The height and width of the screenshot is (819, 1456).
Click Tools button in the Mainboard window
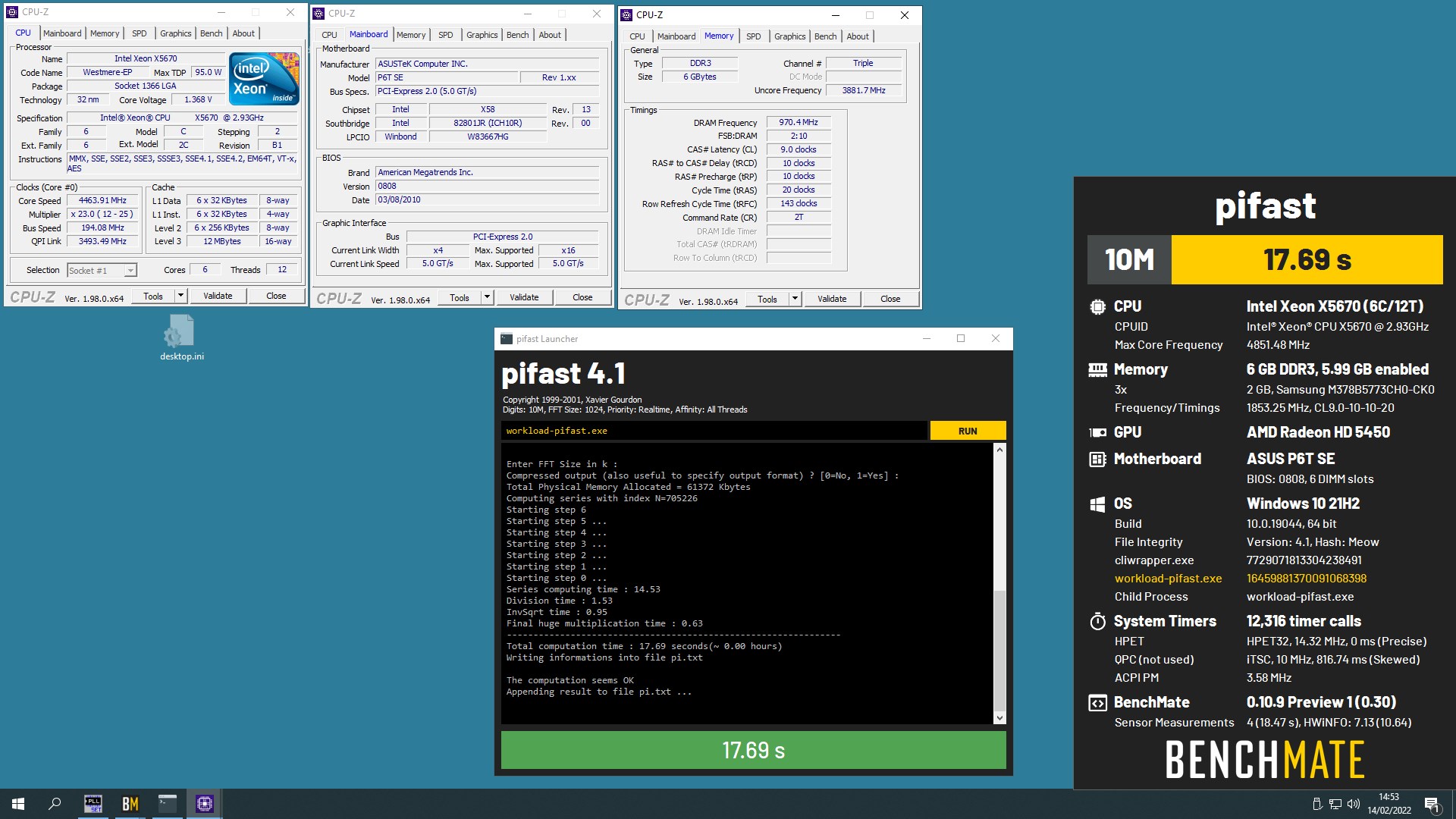tap(460, 297)
